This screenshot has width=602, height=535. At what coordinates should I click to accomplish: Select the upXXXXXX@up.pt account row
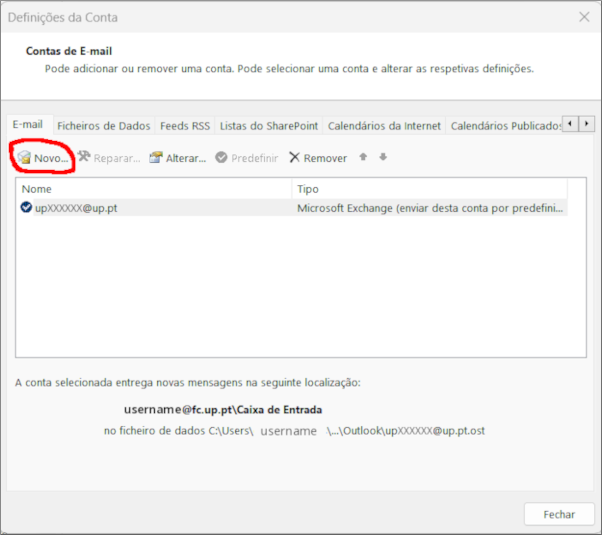point(292,208)
